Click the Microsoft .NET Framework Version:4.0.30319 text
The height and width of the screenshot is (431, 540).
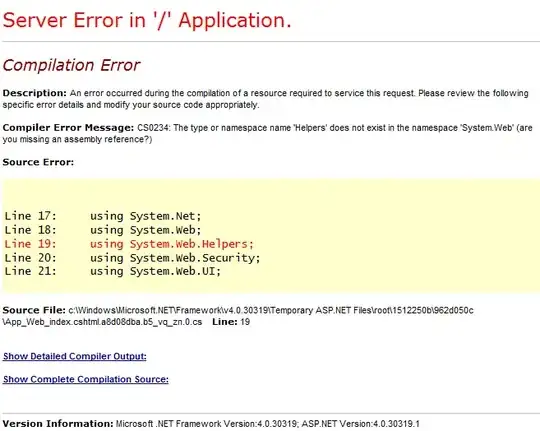point(207,423)
